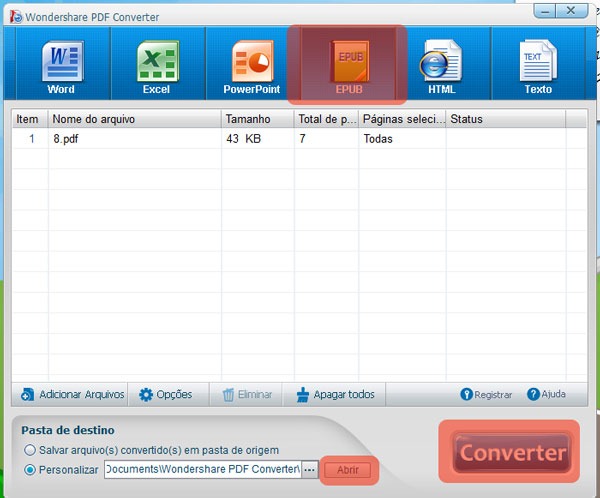This screenshot has width=600, height=498.
Task: Click the Tamanho column header
Action: pos(258,119)
